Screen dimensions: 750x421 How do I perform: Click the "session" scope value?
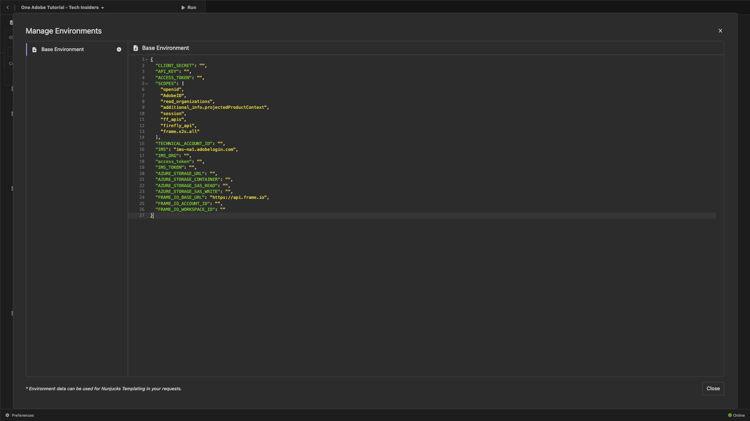click(173, 113)
